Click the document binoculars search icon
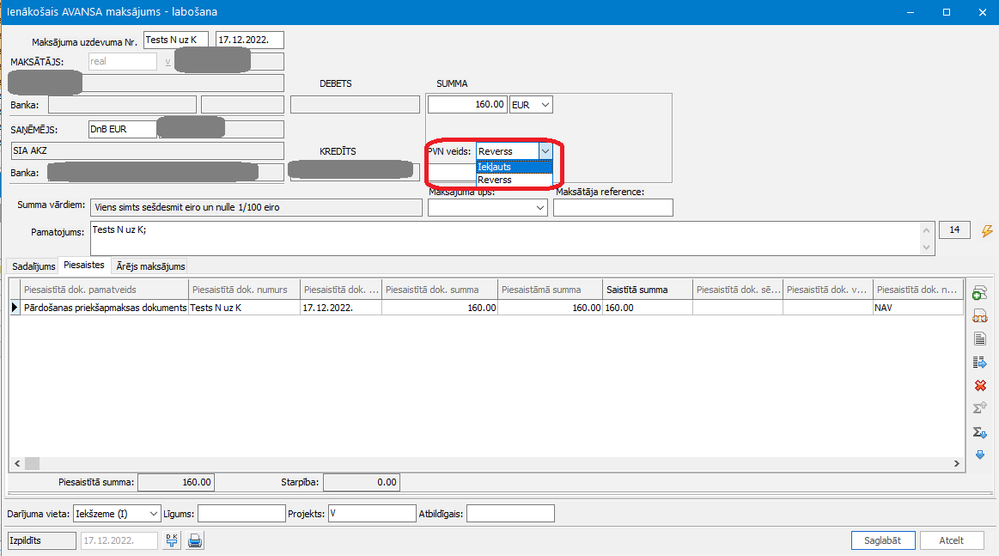Viewport: 999px width, 556px height. [980, 317]
